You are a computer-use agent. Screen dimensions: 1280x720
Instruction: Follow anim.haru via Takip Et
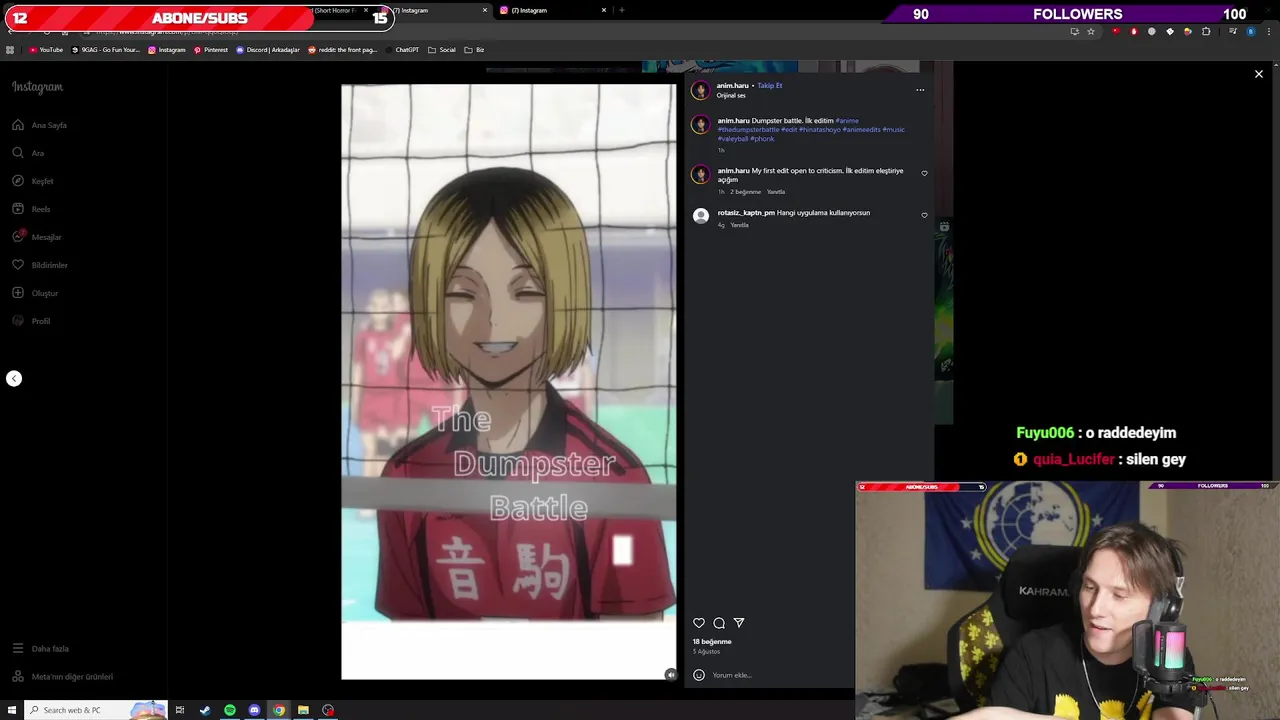(770, 85)
